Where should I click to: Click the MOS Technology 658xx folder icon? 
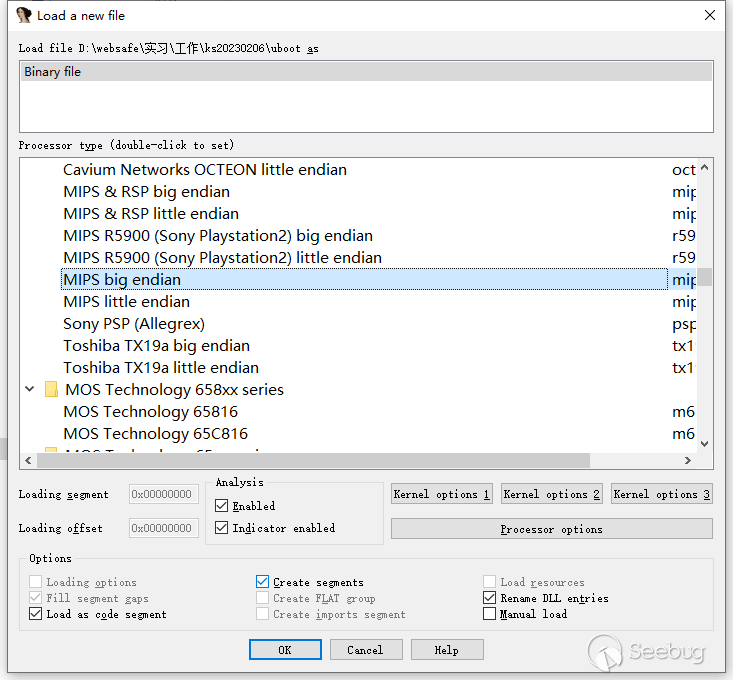tap(51, 389)
